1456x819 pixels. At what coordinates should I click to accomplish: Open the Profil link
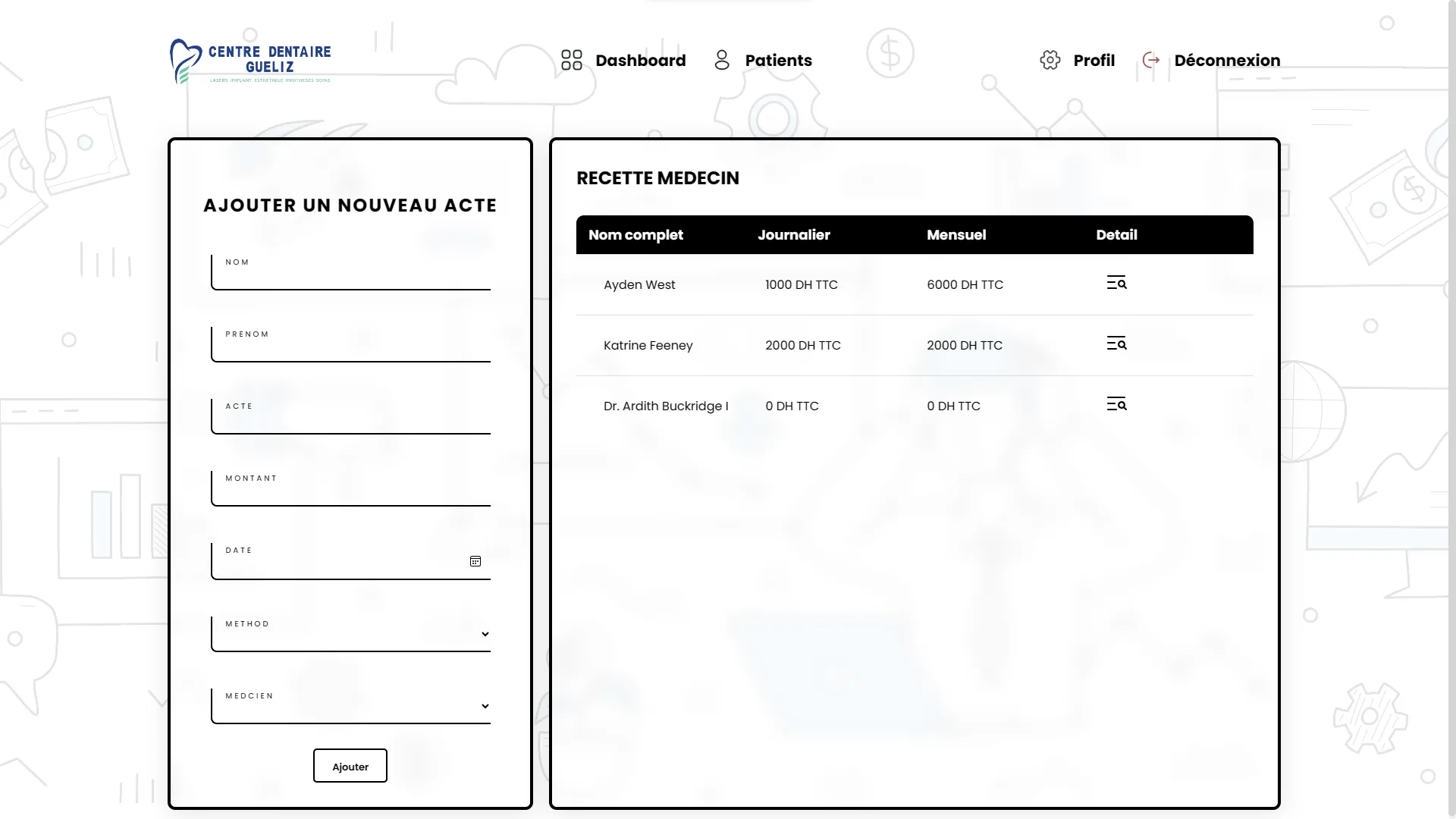1094,60
